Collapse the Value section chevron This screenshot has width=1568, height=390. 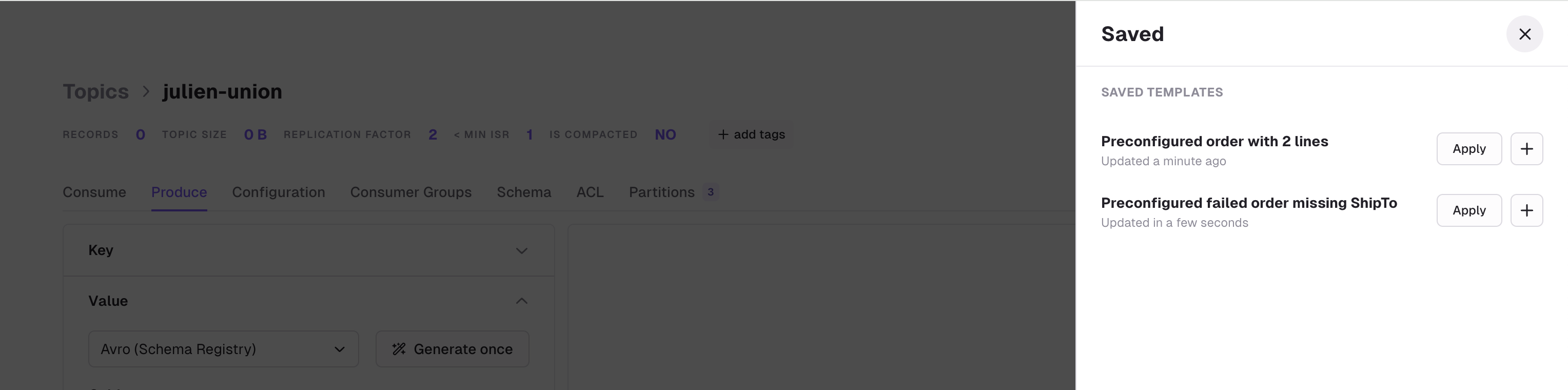(x=522, y=301)
